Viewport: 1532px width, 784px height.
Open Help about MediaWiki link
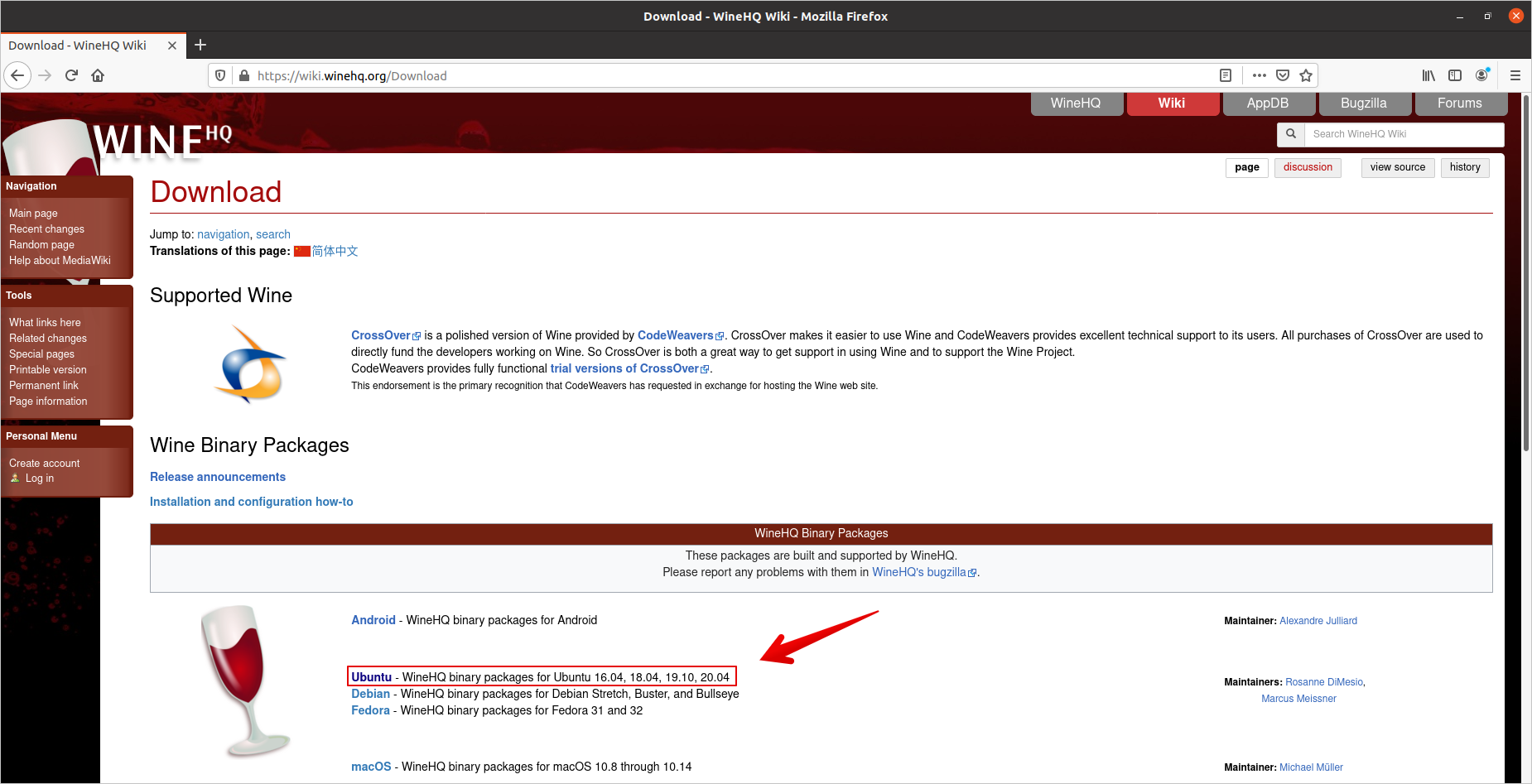pos(60,261)
